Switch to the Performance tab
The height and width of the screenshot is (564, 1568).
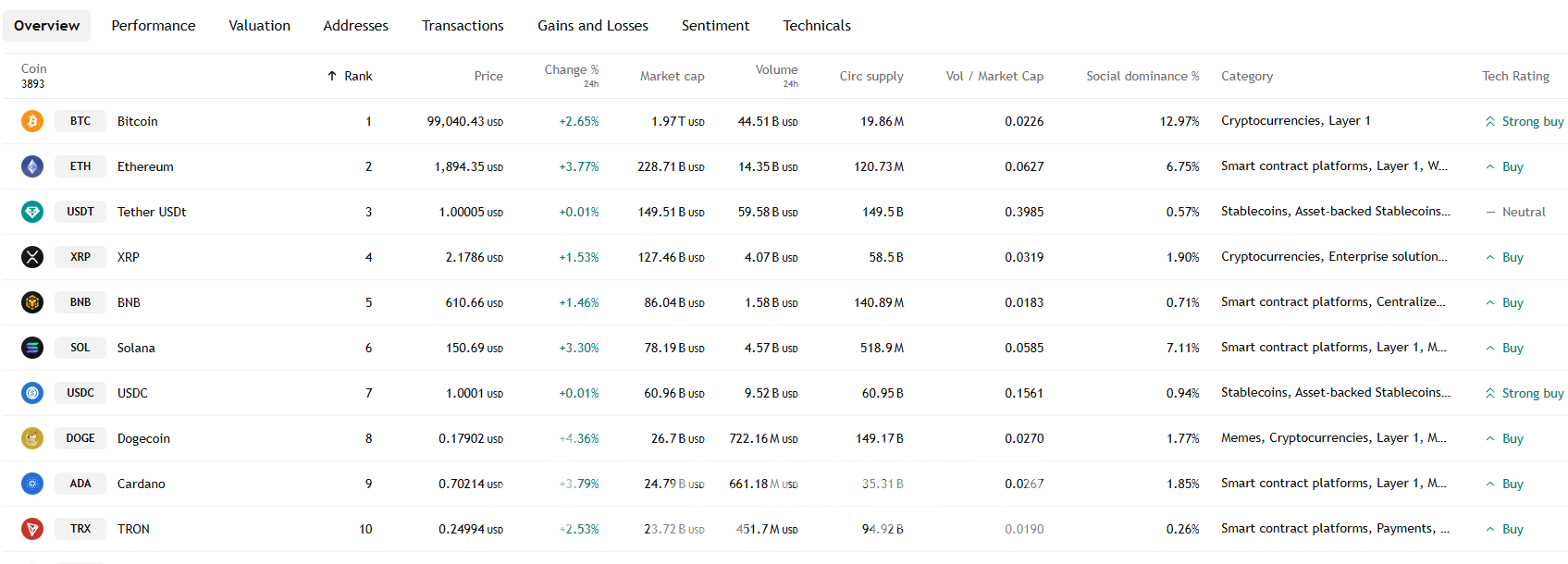154,26
